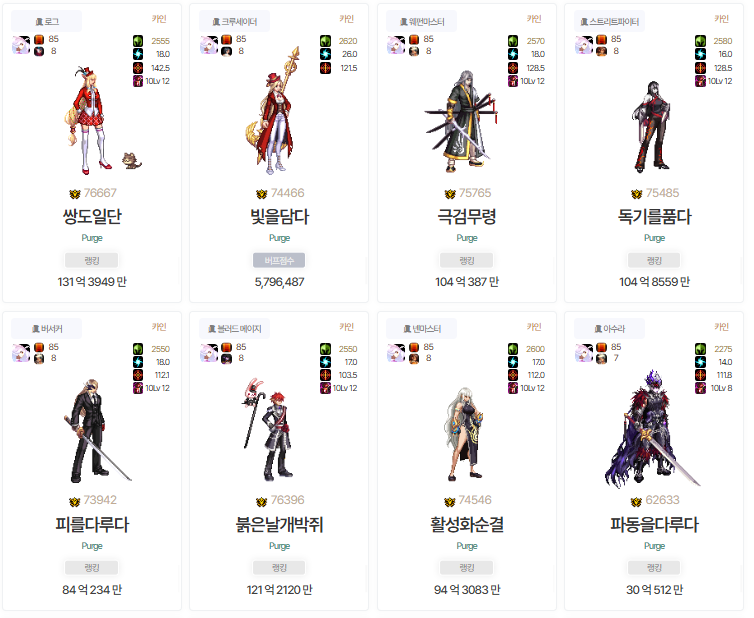754x618 pixels.
Task: Select the 블러드 메이지 job tag
Action: pyautogui.click(x=234, y=329)
